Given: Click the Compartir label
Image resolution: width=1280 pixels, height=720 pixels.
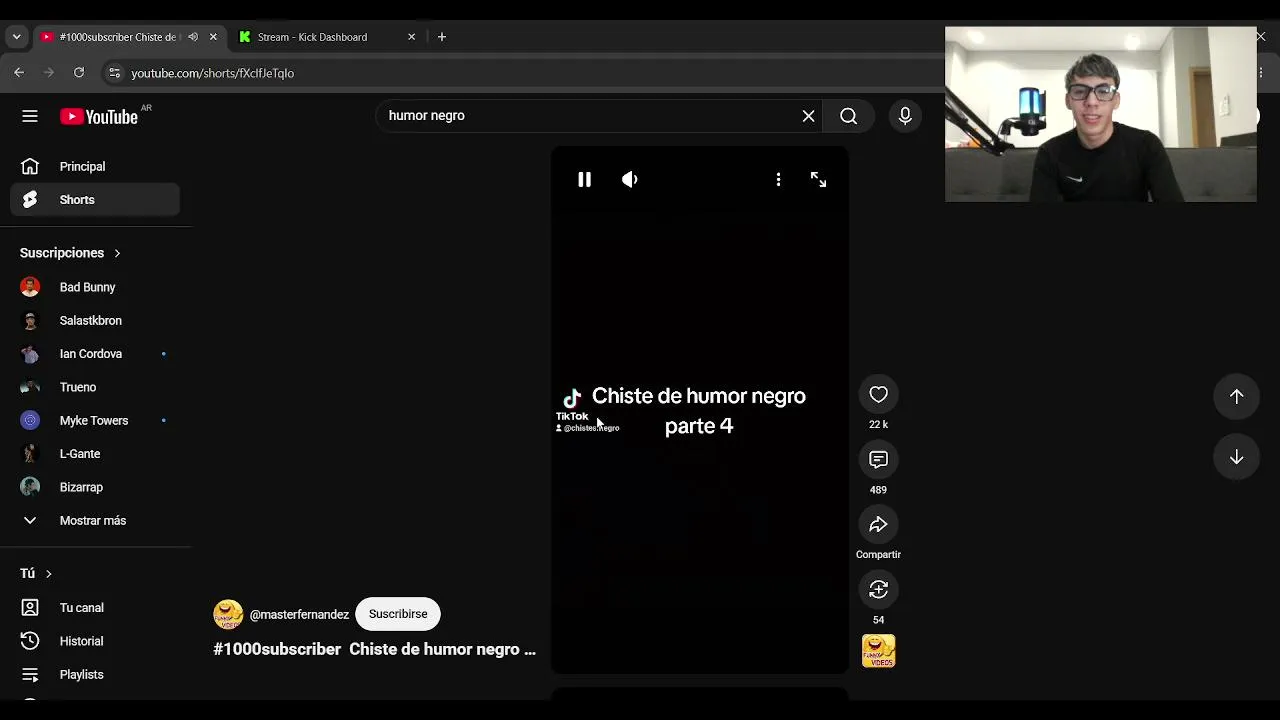Looking at the screenshot, I should [878, 555].
